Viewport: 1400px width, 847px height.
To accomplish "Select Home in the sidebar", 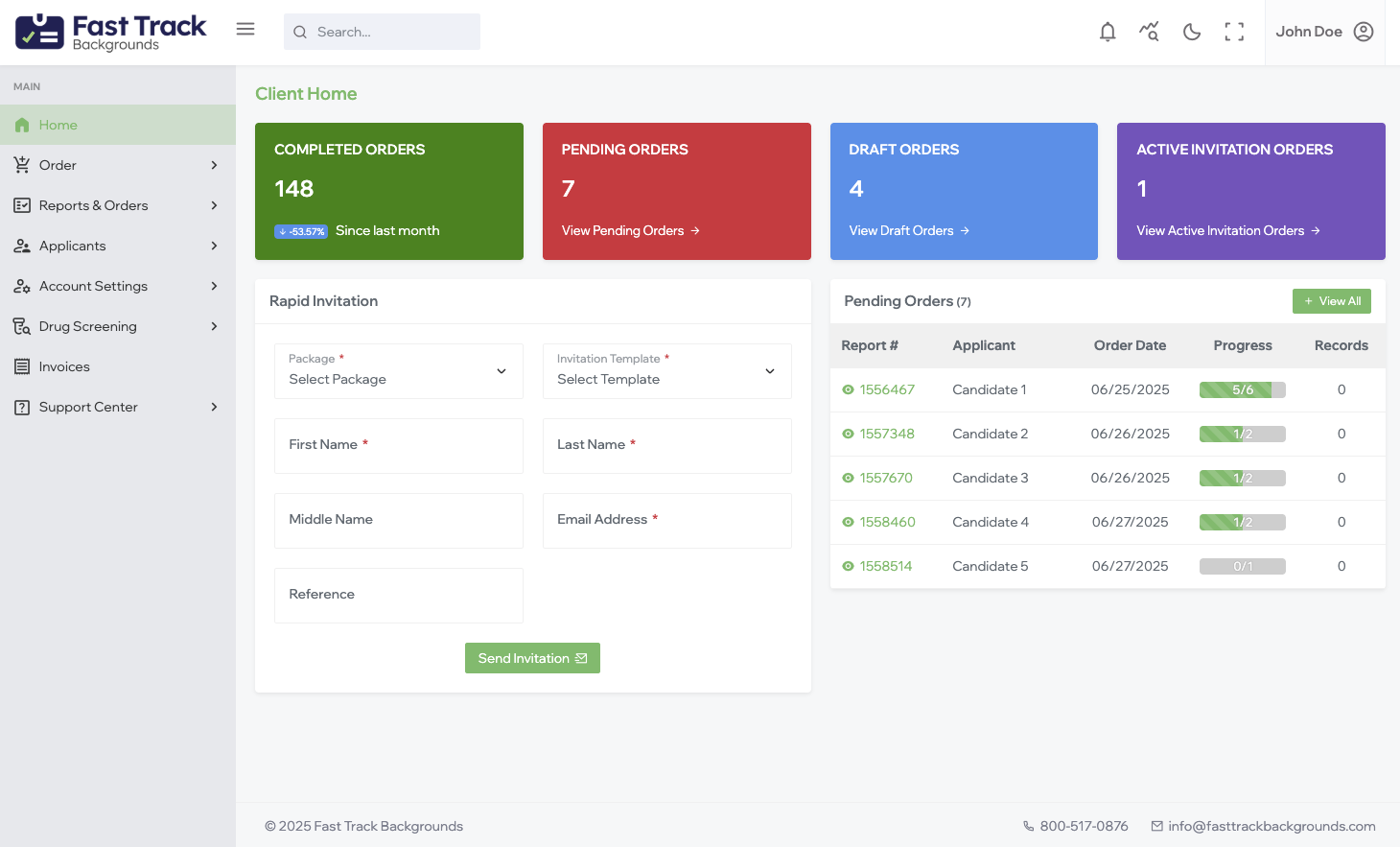I will click(56, 125).
